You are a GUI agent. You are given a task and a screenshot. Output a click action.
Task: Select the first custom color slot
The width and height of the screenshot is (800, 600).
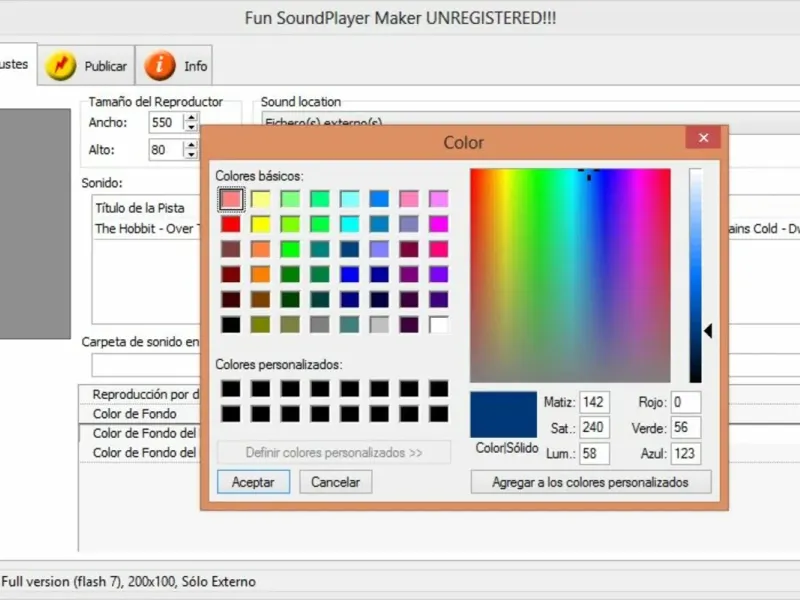click(231, 389)
